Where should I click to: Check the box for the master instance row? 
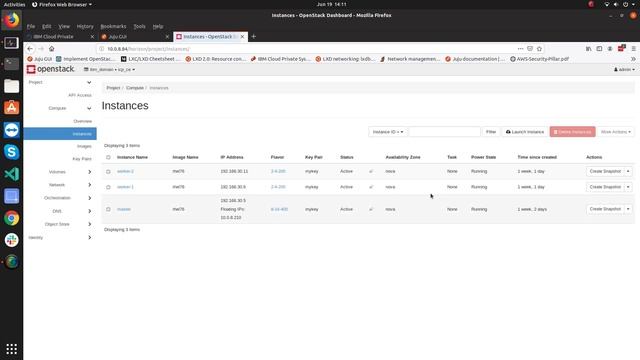tap(108, 209)
